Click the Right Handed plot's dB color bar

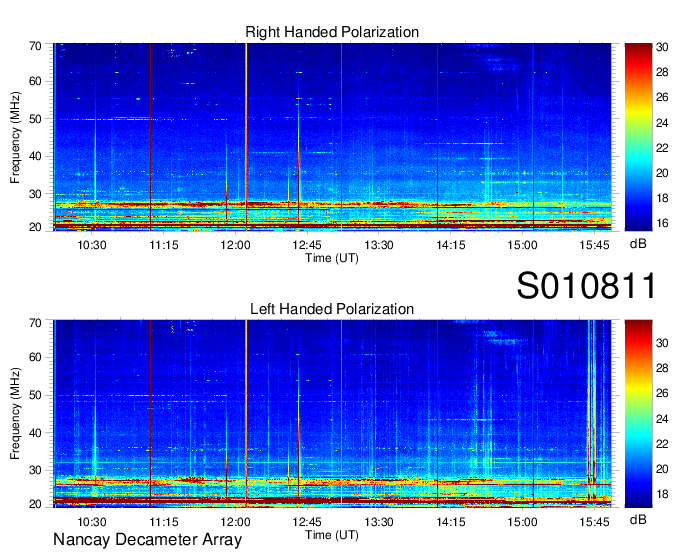638,137
